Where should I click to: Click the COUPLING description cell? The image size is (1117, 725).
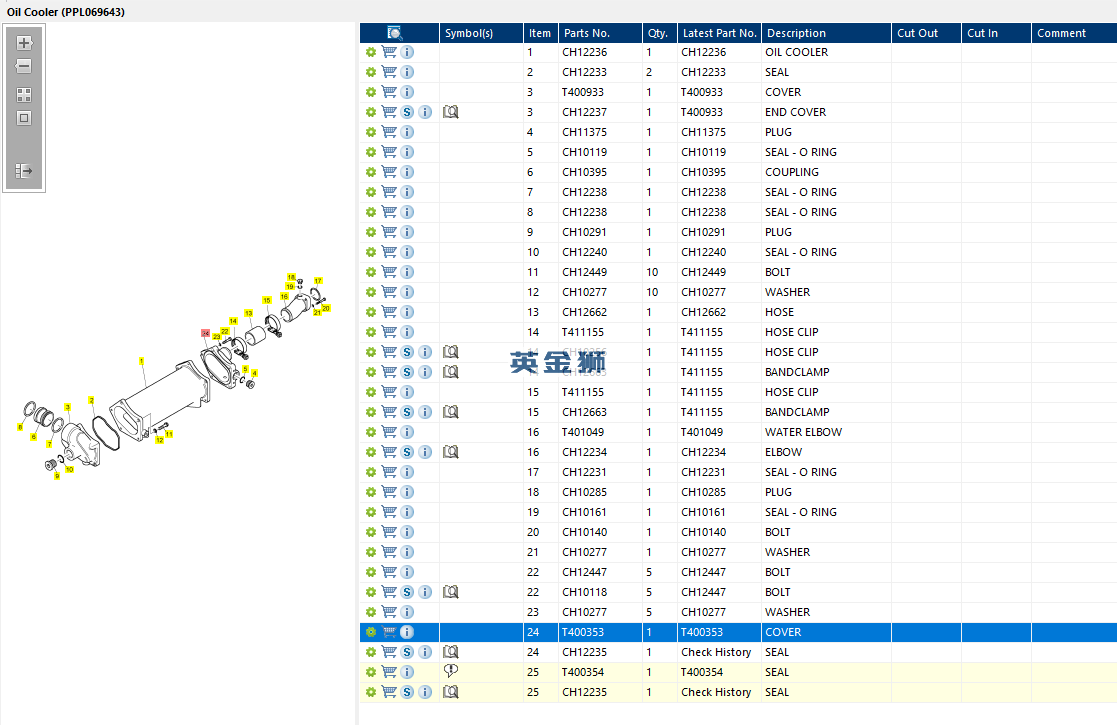[792, 172]
